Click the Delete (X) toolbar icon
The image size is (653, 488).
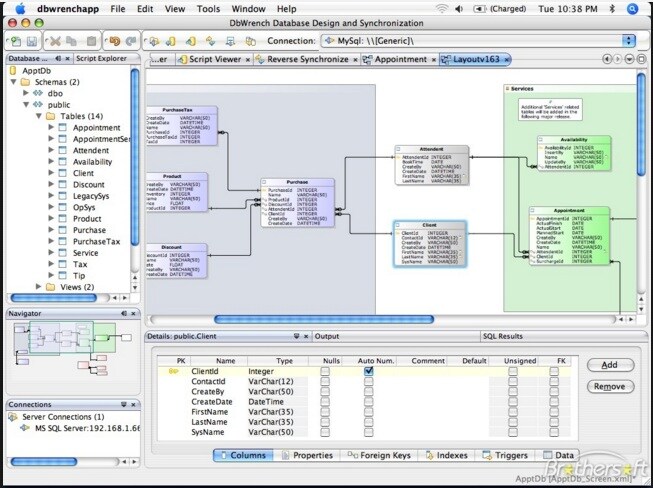click(x=55, y=41)
